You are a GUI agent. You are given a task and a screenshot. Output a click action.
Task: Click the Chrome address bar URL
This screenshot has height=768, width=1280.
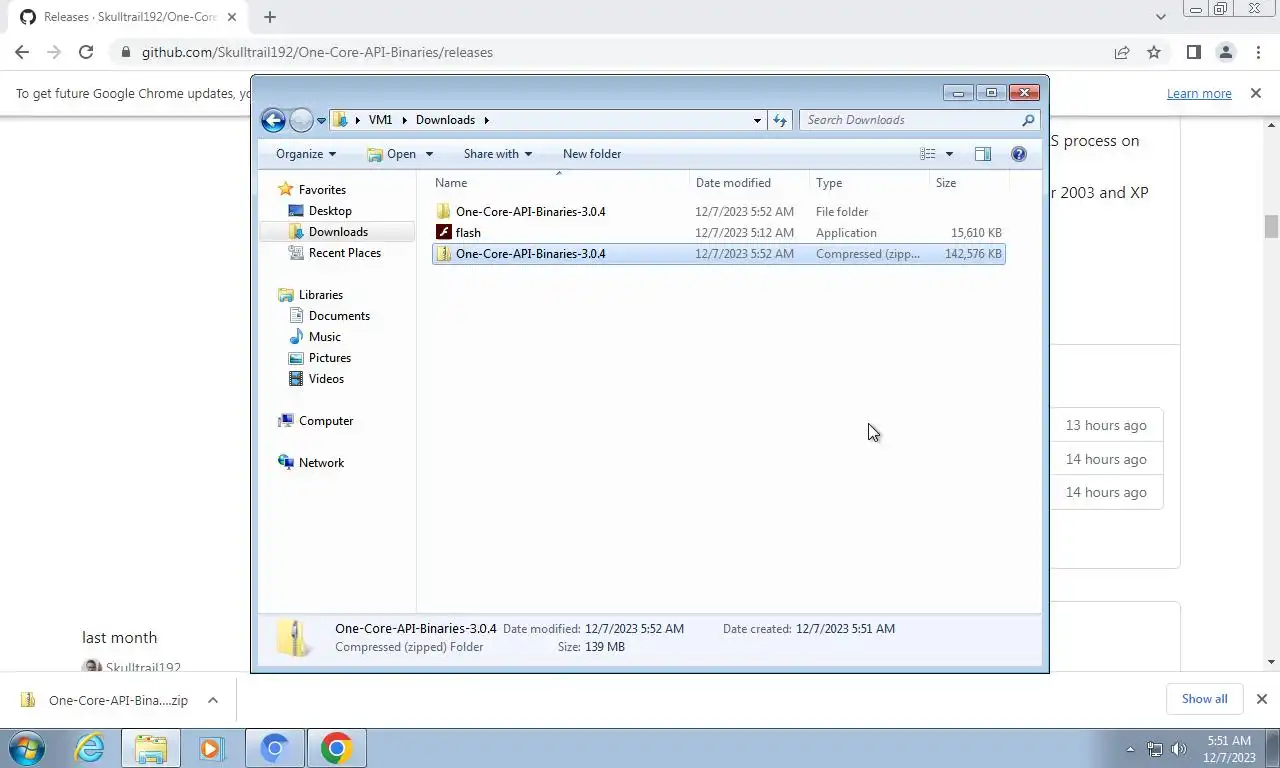click(x=317, y=52)
